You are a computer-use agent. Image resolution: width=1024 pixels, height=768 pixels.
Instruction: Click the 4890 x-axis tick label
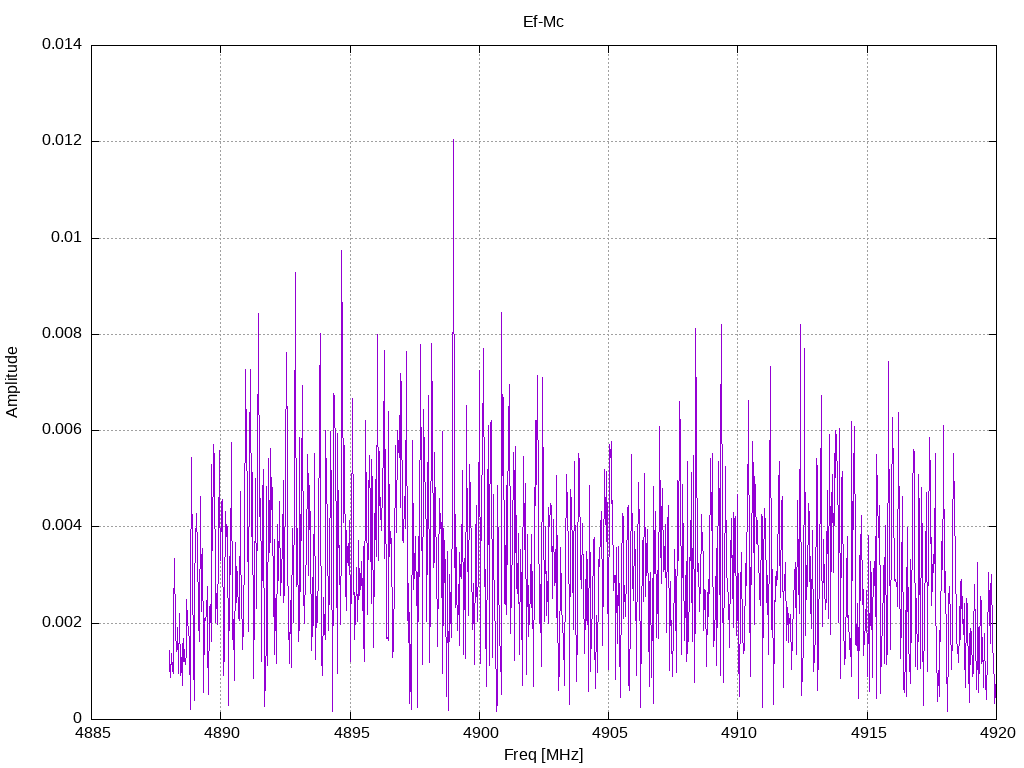pos(221,733)
